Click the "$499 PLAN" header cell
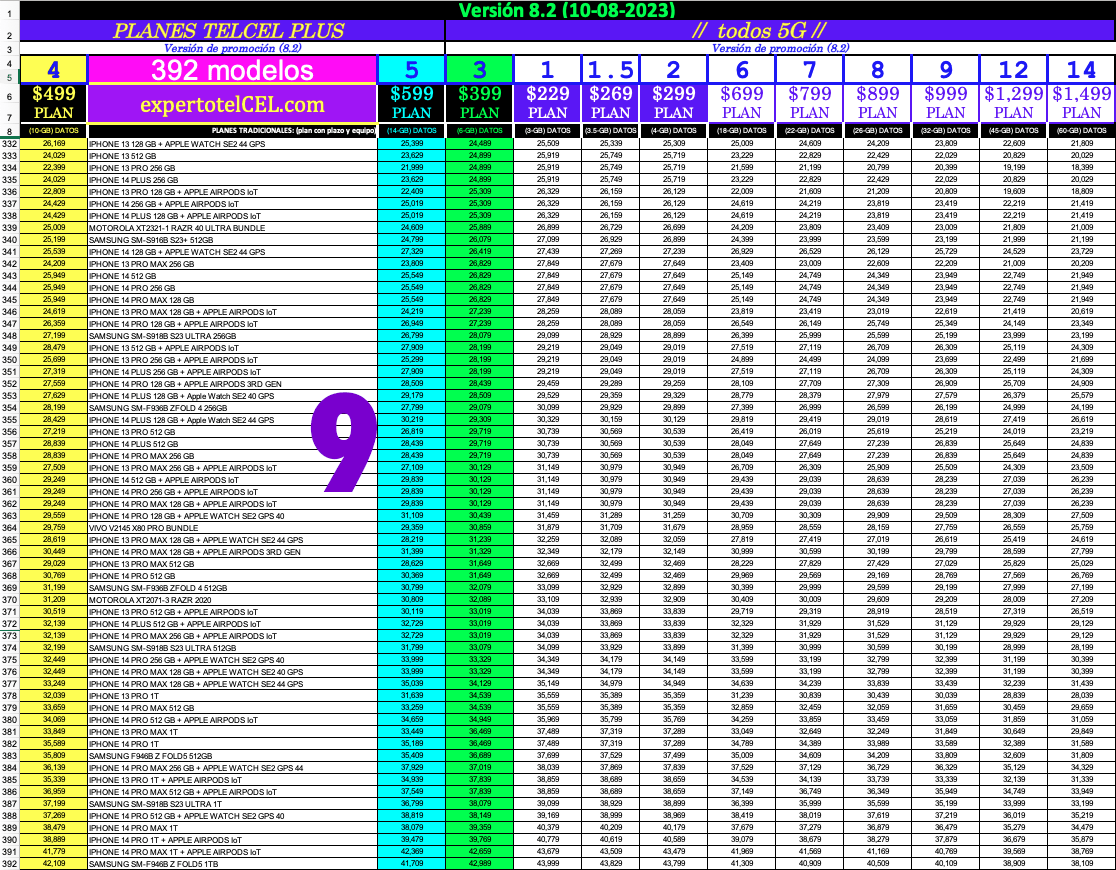Screen dimensions: 1116x870 pos(53,104)
